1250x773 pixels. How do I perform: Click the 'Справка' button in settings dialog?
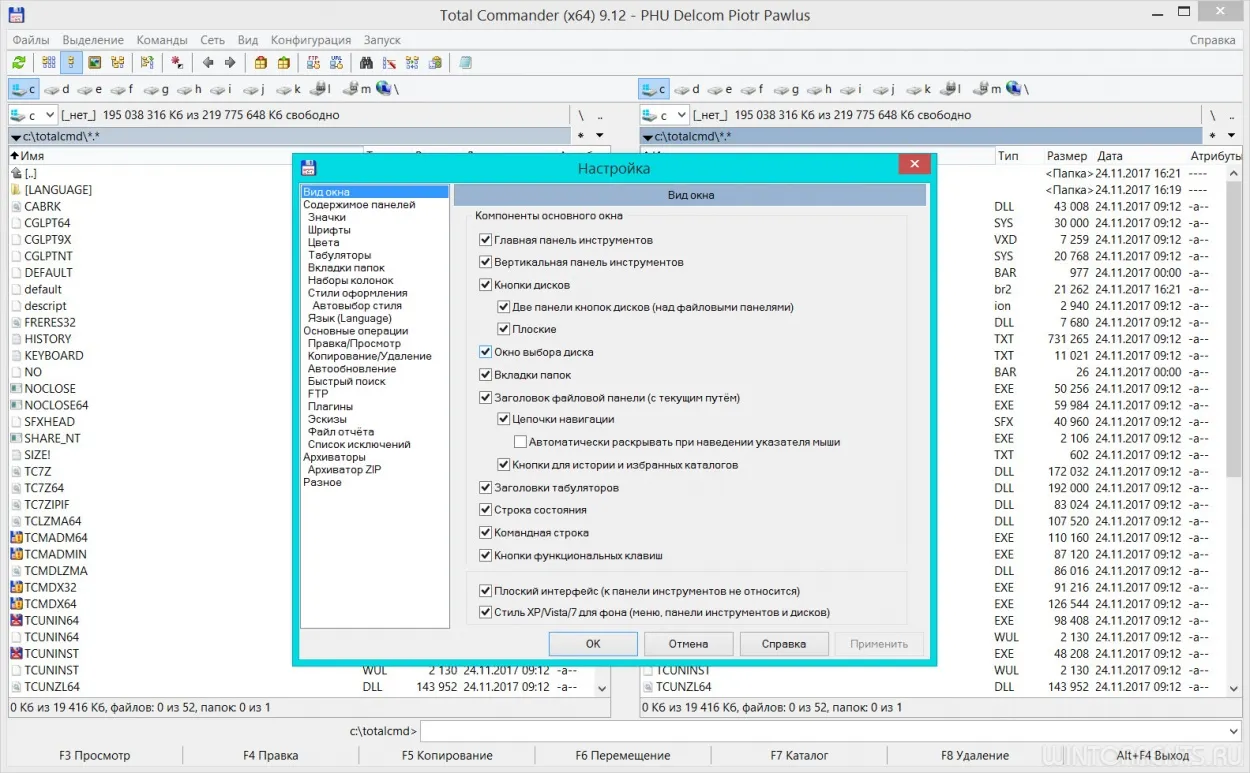[x=783, y=644]
